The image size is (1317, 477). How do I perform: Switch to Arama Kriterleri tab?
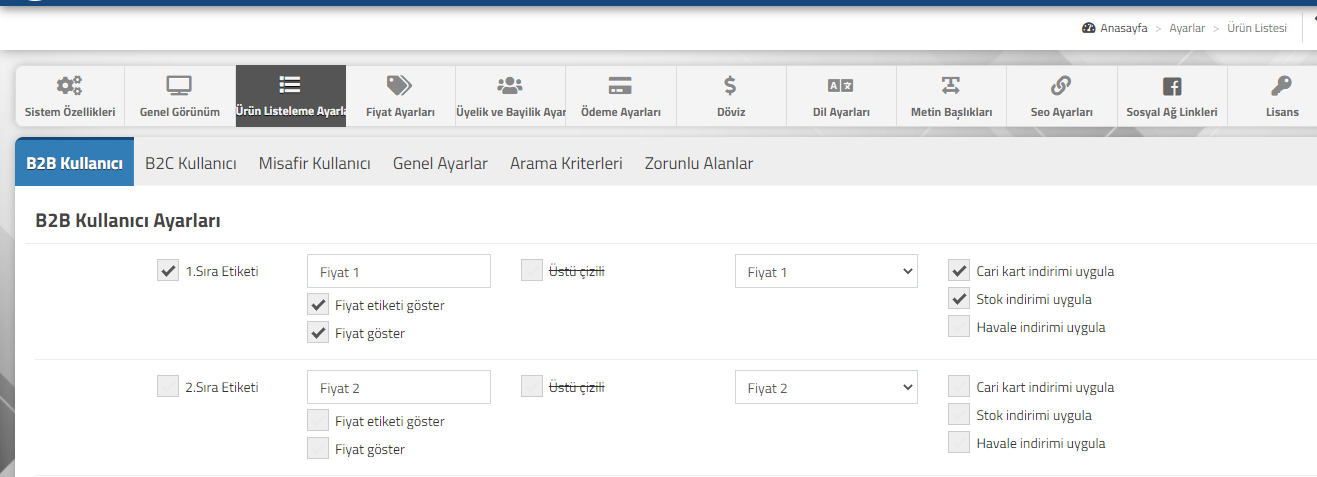pos(566,163)
